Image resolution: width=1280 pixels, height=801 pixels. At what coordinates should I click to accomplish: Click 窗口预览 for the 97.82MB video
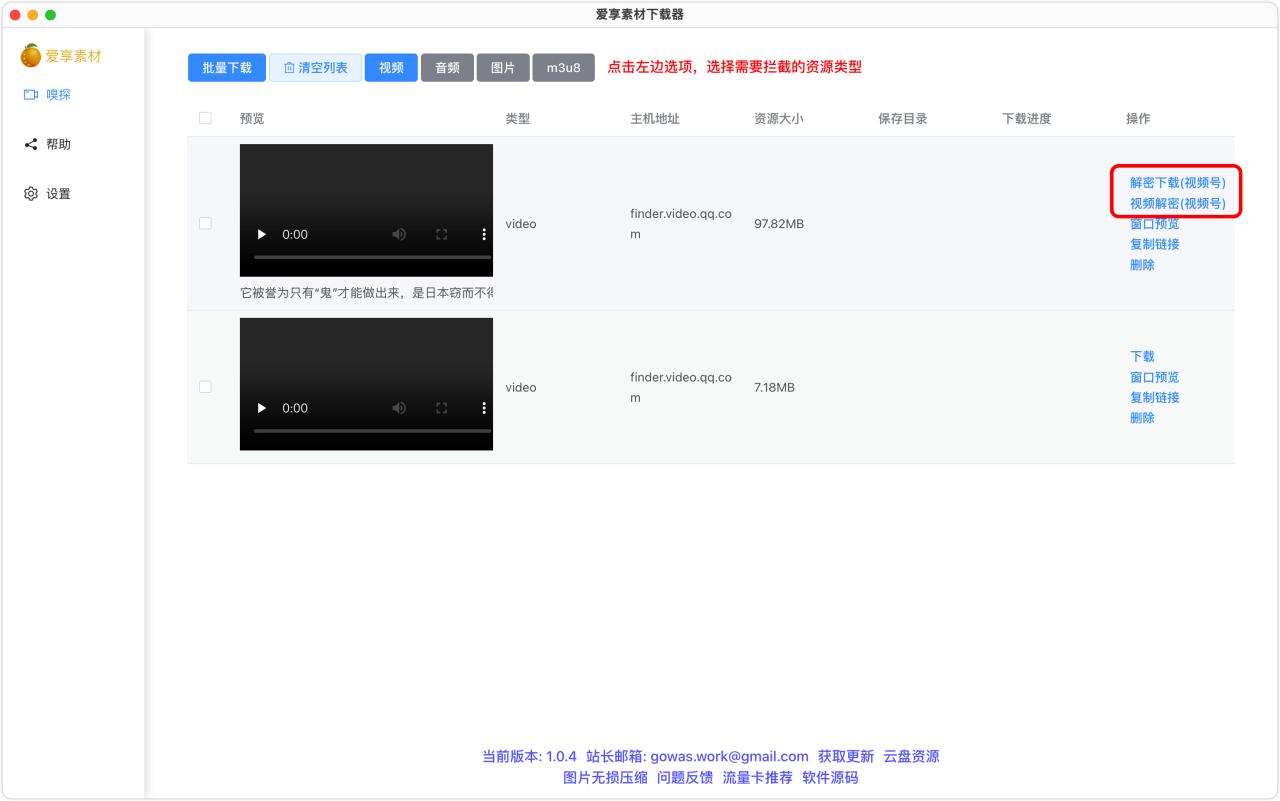click(x=1154, y=224)
